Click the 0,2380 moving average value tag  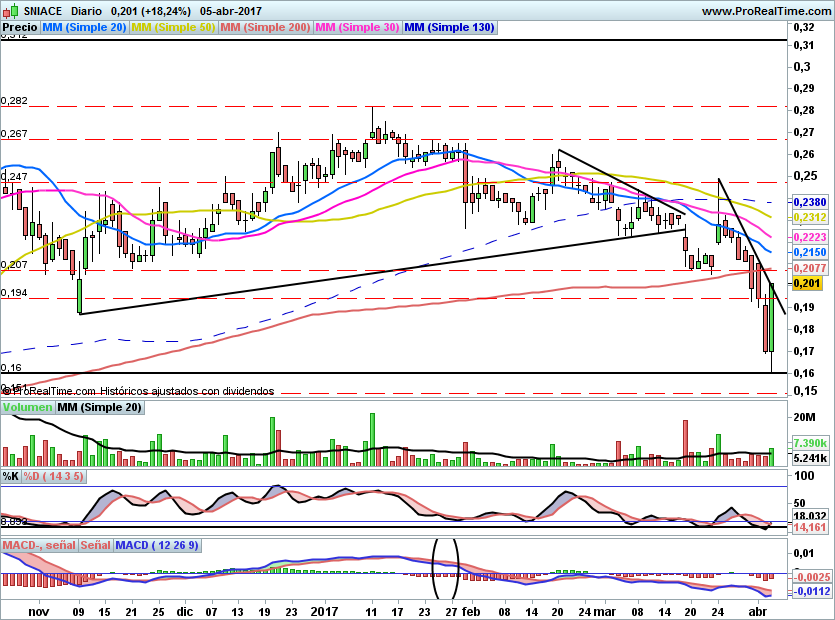810,202
